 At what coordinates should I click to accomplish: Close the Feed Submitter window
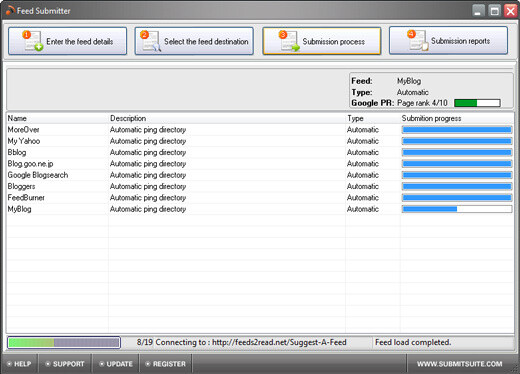point(510,11)
